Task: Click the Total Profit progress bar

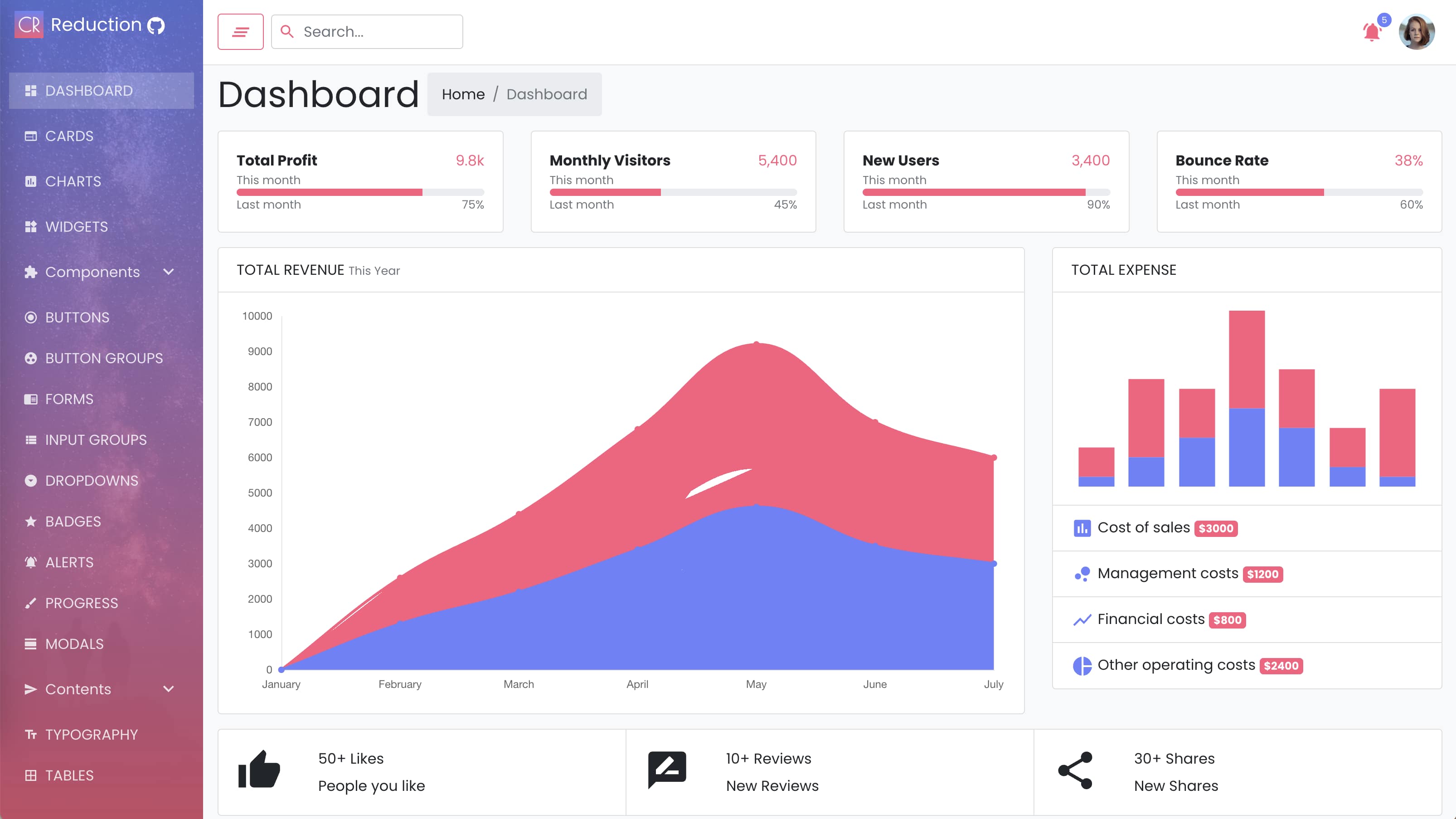Action: click(360, 192)
